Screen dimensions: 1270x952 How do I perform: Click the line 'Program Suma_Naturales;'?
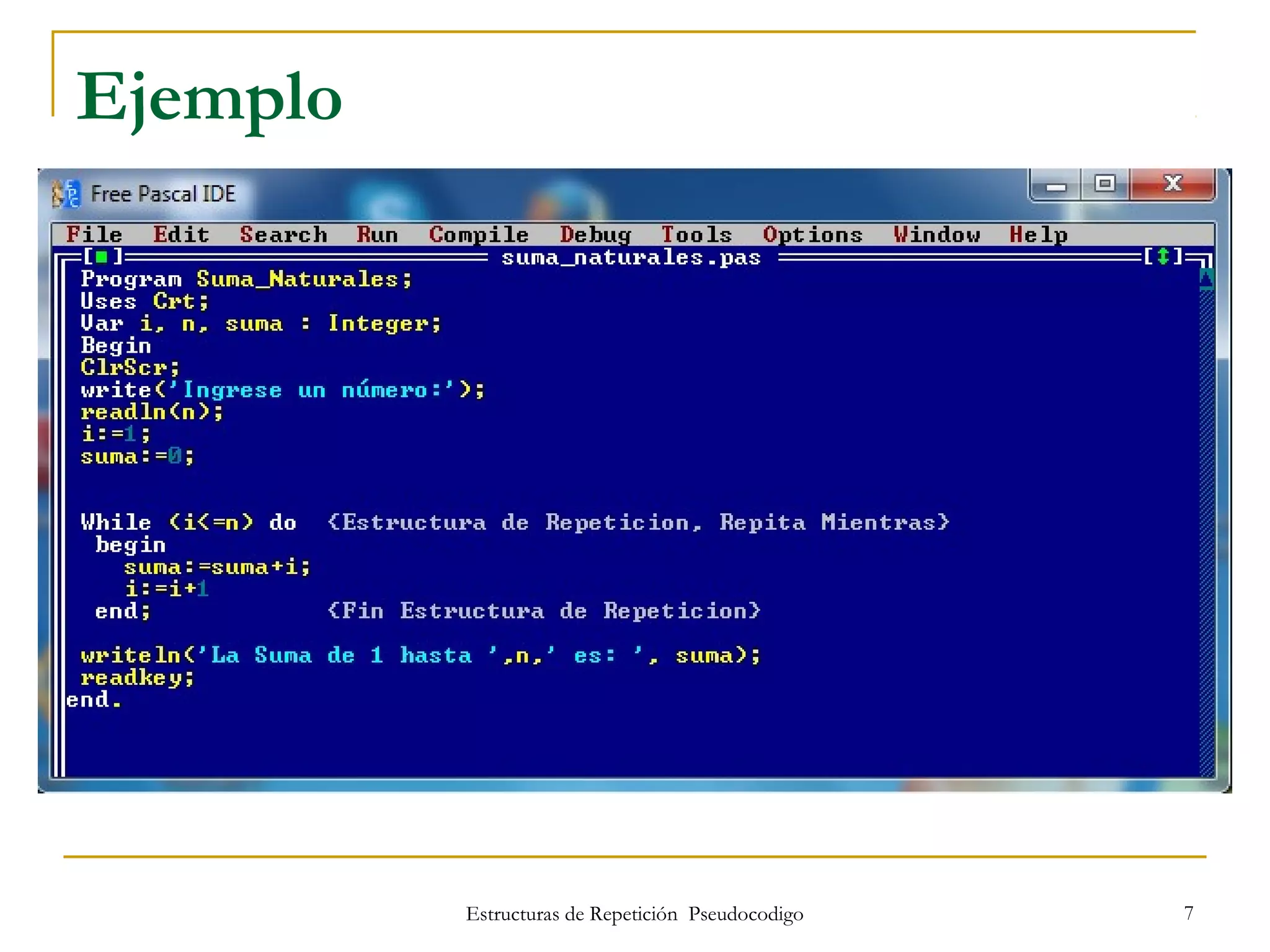coord(246,279)
